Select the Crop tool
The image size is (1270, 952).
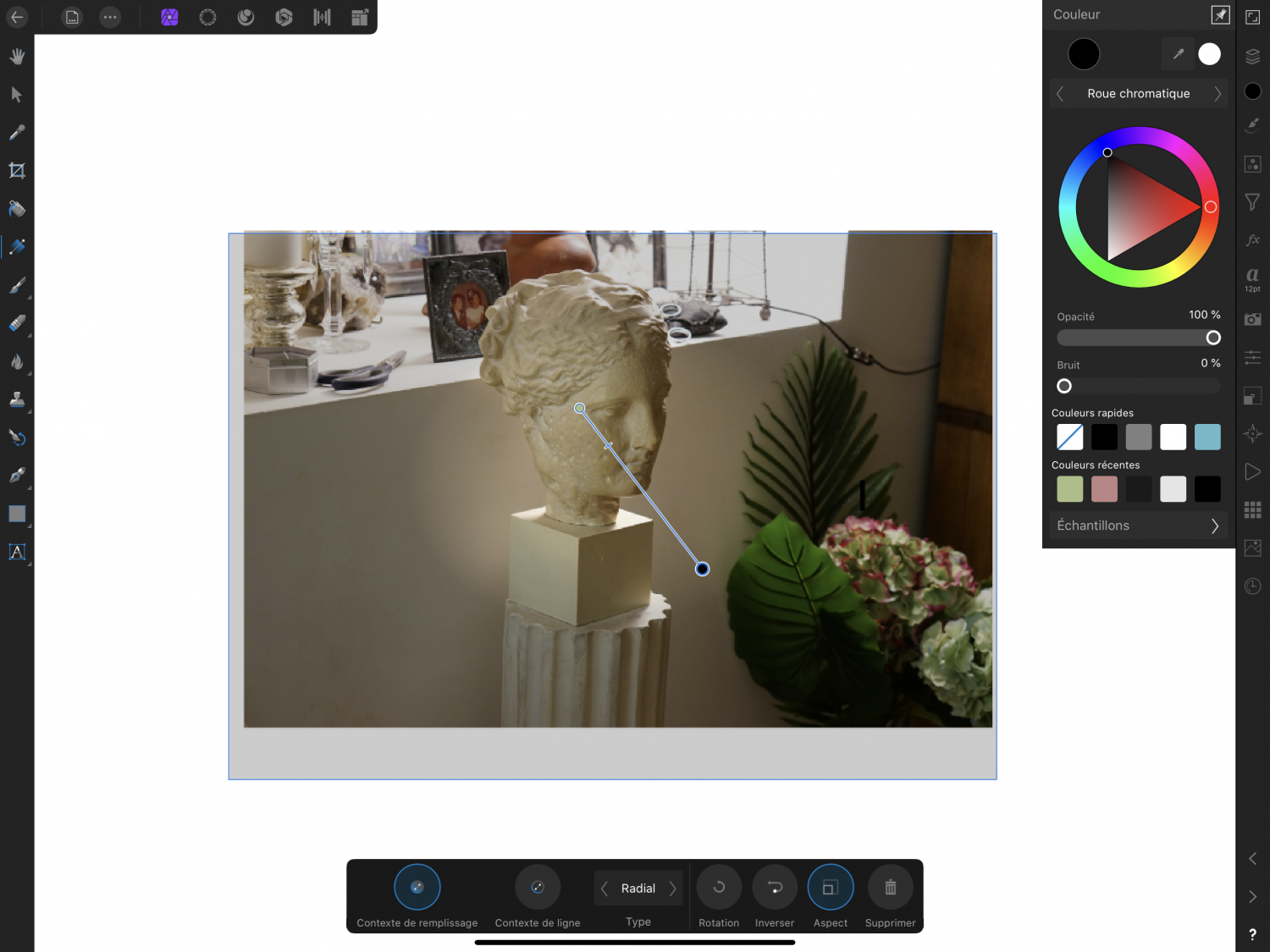coord(17,170)
